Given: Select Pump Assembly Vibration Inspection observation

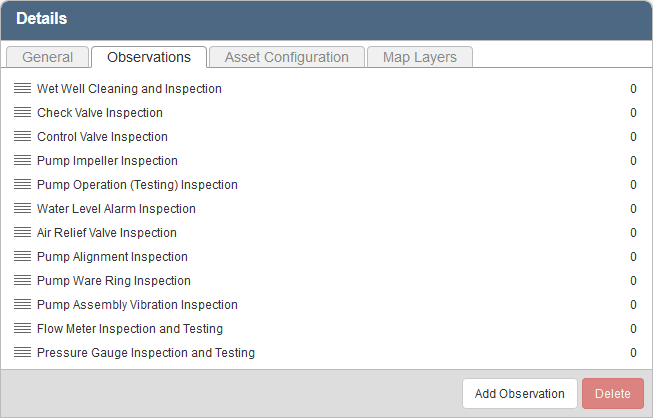Looking at the screenshot, I should 137,305.
